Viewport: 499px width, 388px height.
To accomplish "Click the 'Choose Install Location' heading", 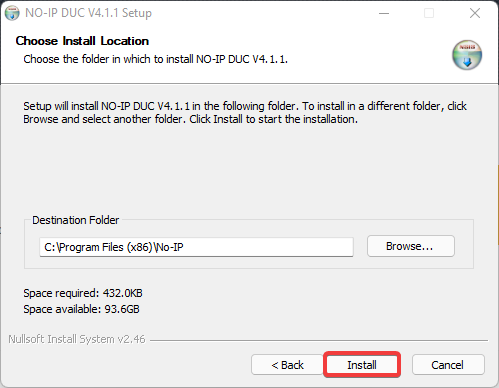I will [82, 41].
